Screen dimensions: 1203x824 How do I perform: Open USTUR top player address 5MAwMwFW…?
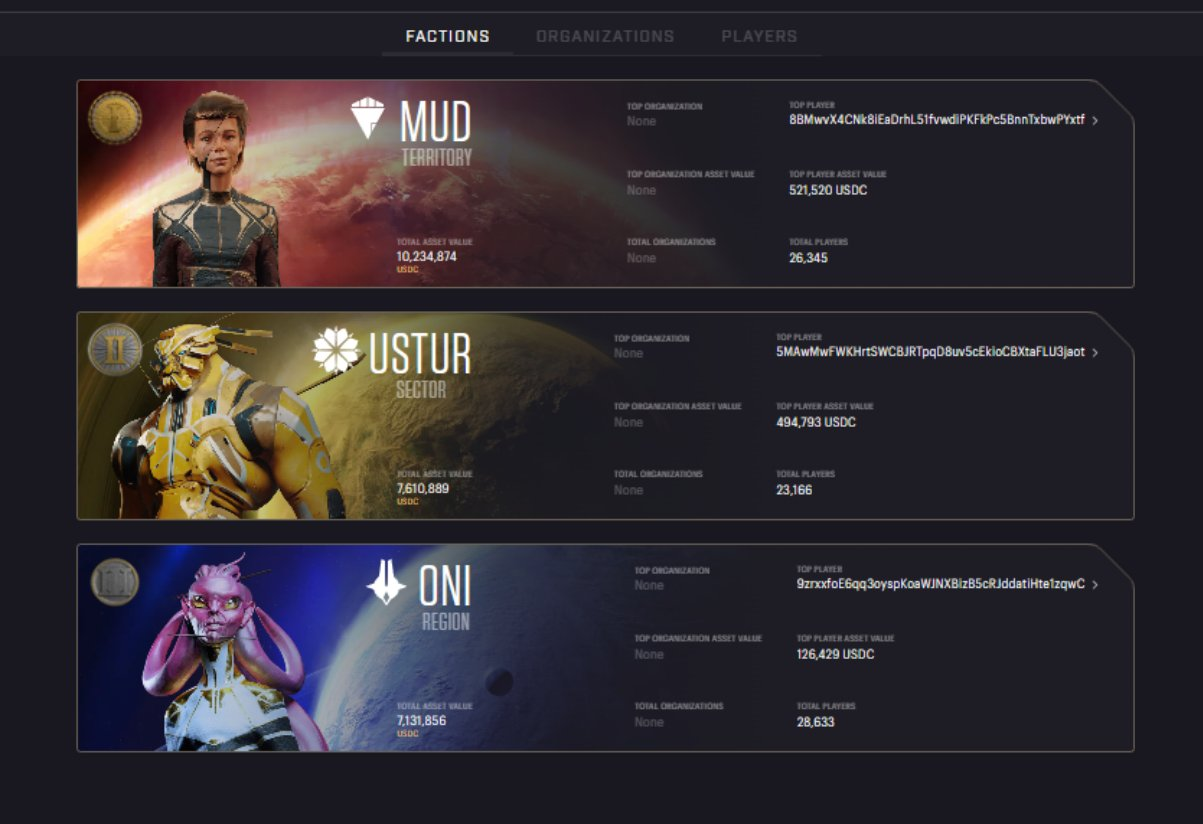pyautogui.click(x=930, y=352)
